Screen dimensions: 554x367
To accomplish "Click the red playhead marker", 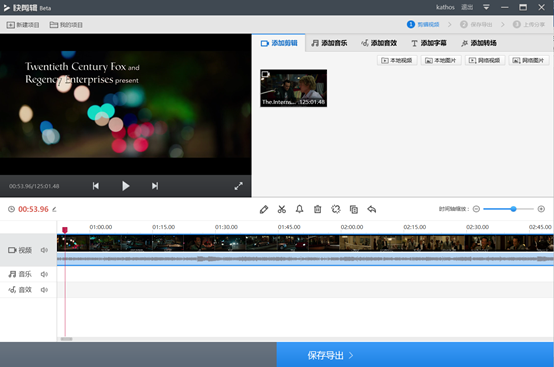I will 65,230.
